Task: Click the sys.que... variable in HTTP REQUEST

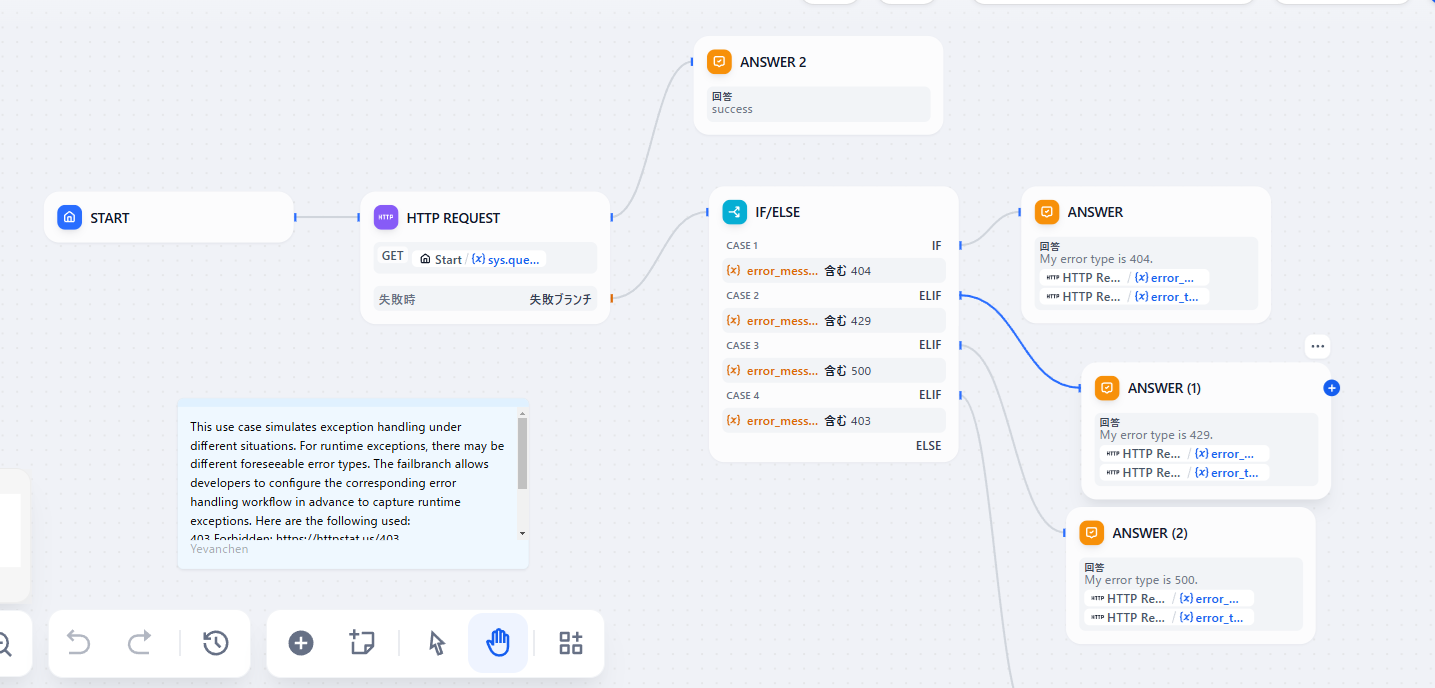Action: coord(505,259)
